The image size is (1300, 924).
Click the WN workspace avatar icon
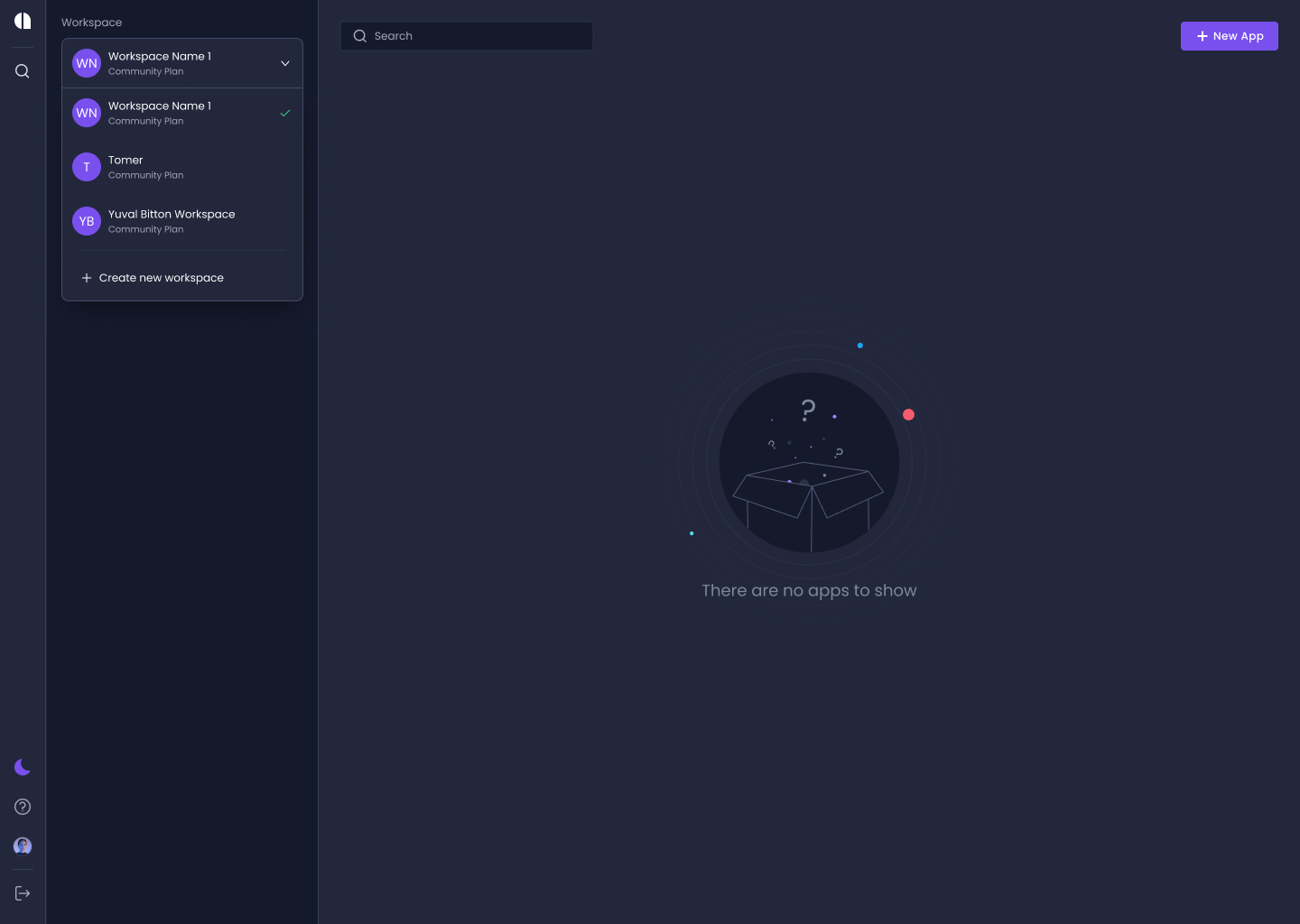(x=87, y=63)
